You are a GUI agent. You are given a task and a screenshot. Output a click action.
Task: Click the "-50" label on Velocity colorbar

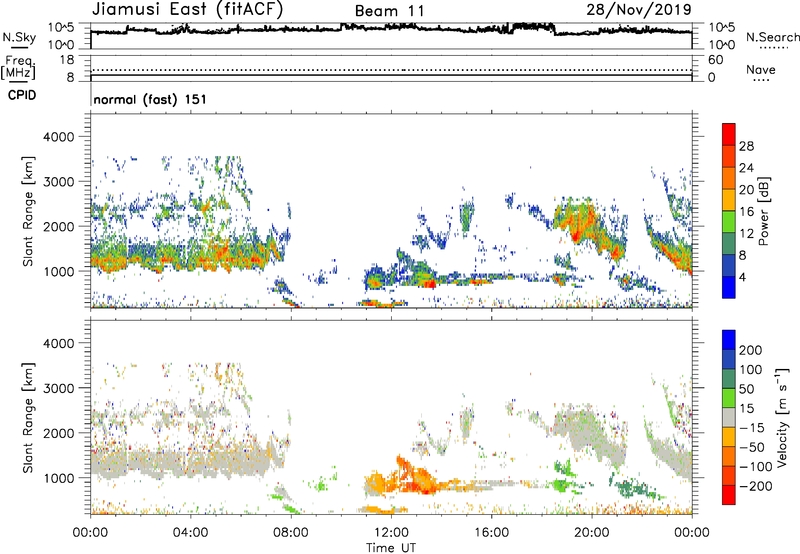click(x=752, y=447)
